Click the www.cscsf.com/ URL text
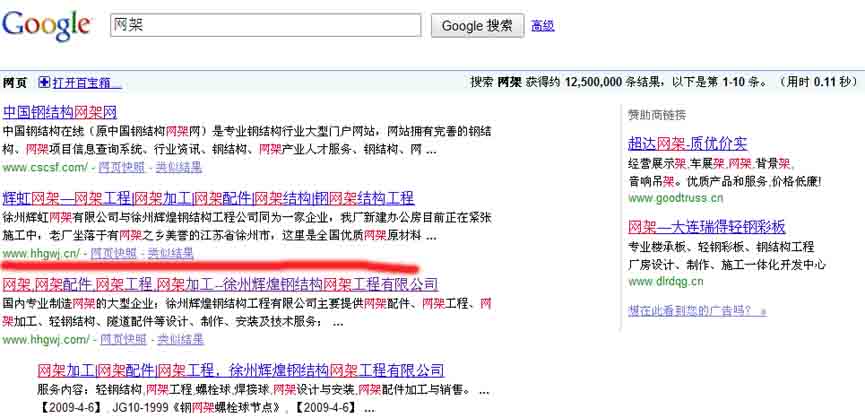The image size is (865, 418). pyautogui.click(x=45, y=167)
